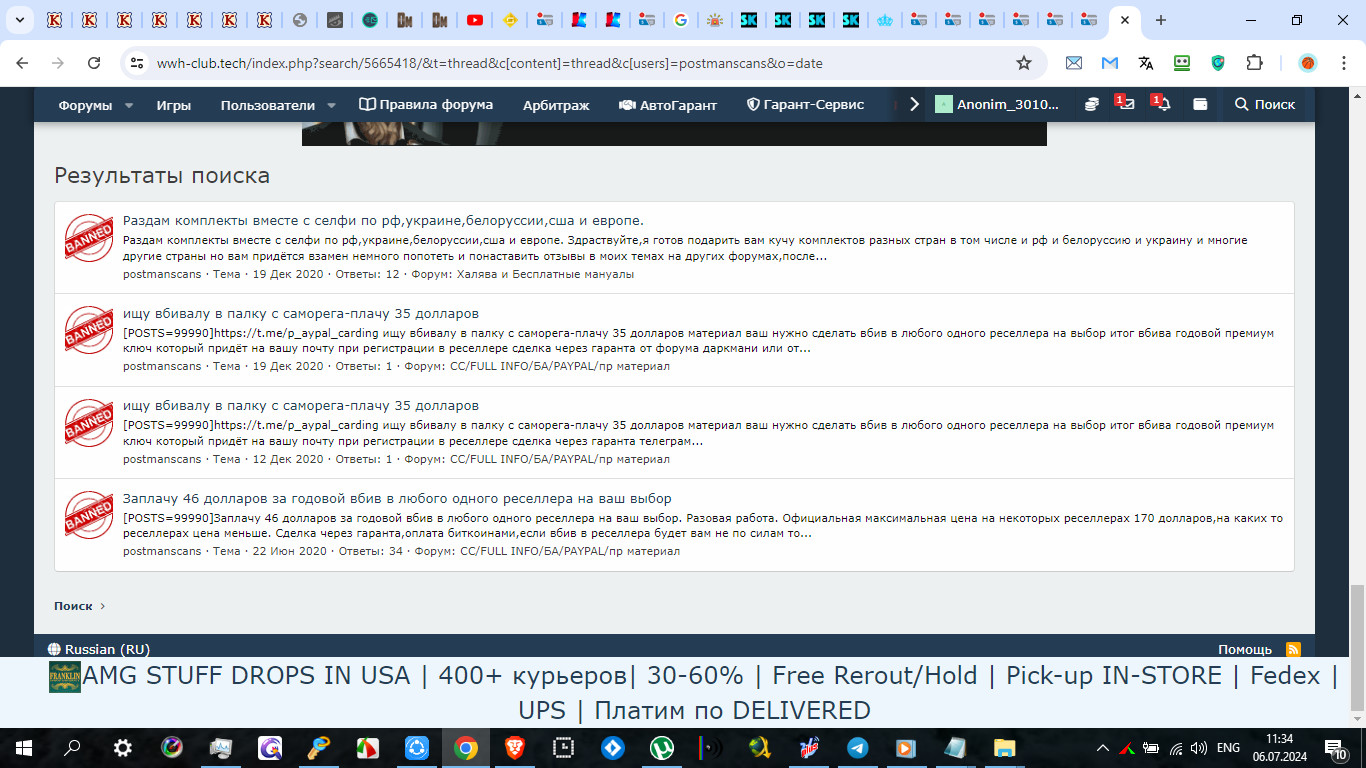Open Правила форума page
The height and width of the screenshot is (768, 1366).
coord(426,105)
